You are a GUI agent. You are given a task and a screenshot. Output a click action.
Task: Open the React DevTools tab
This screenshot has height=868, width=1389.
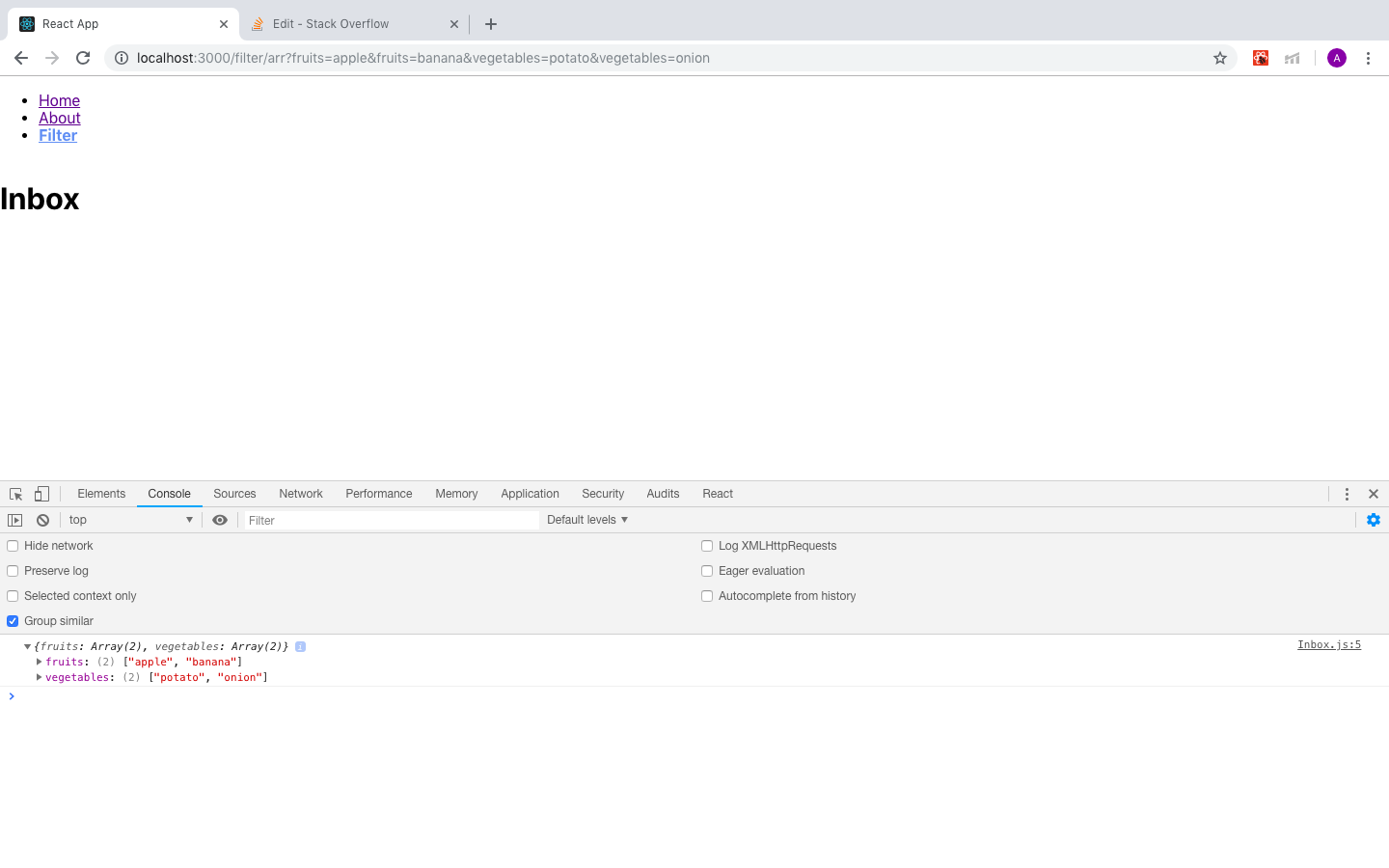718,494
